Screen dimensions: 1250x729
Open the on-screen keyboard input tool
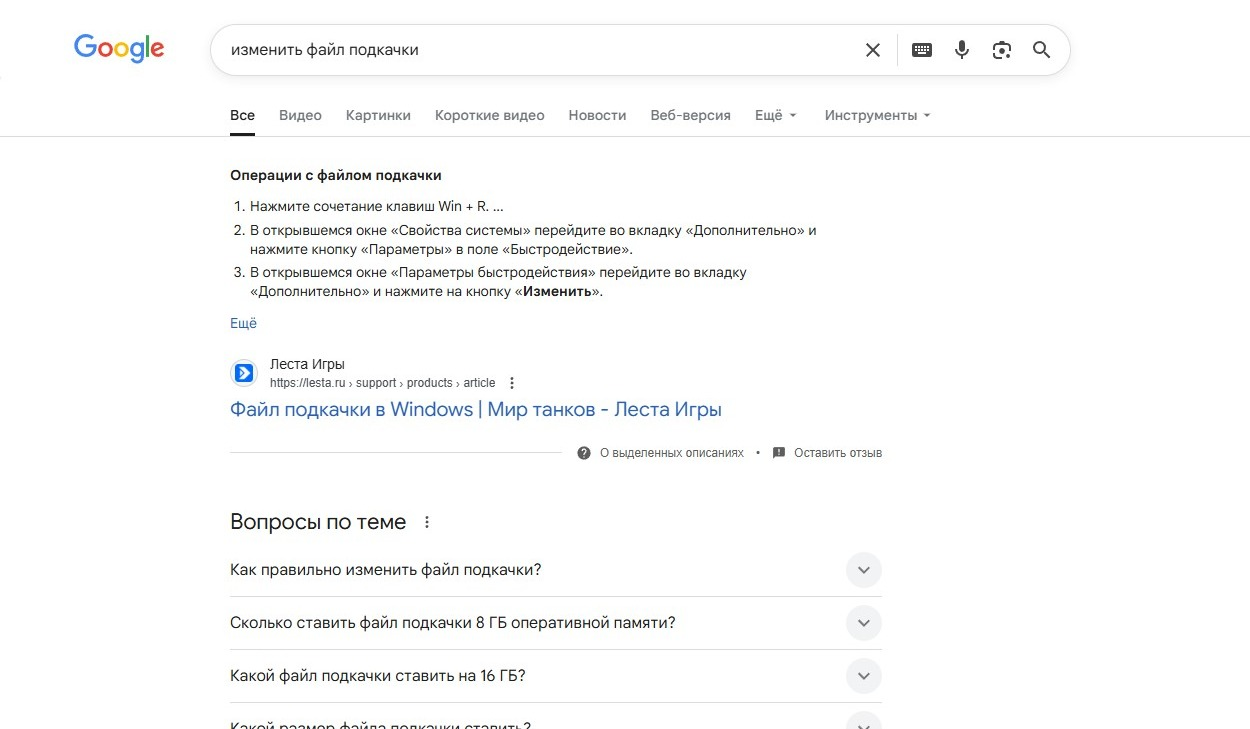922,50
